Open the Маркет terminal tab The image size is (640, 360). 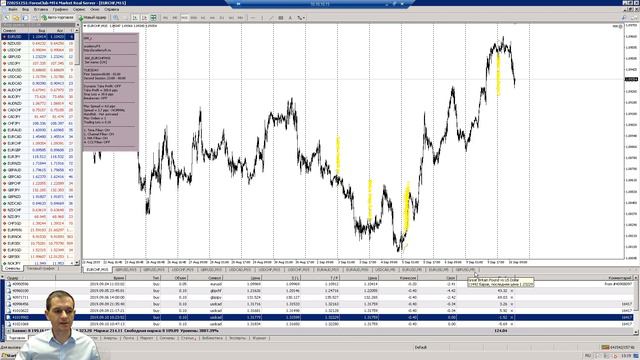[x=147, y=338]
